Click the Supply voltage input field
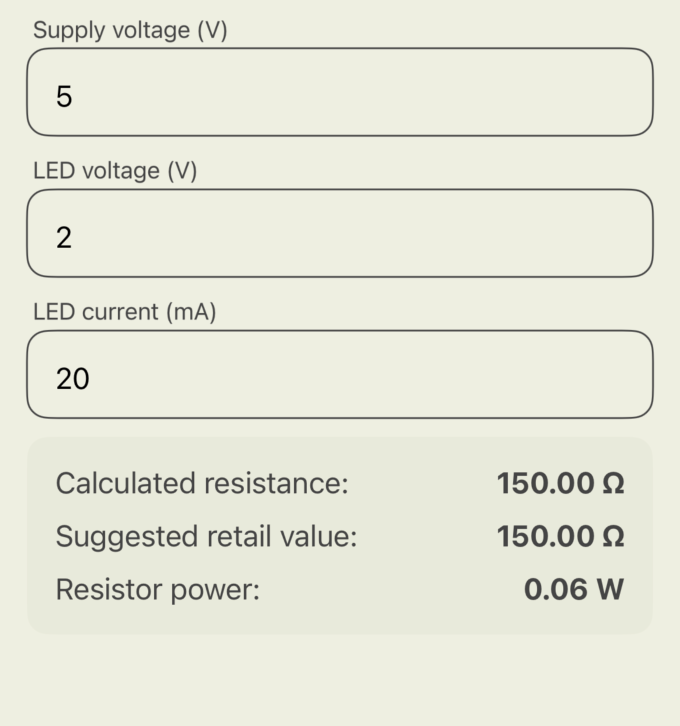The height and width of the screenshot is (726, 680). tap(340, 92)
